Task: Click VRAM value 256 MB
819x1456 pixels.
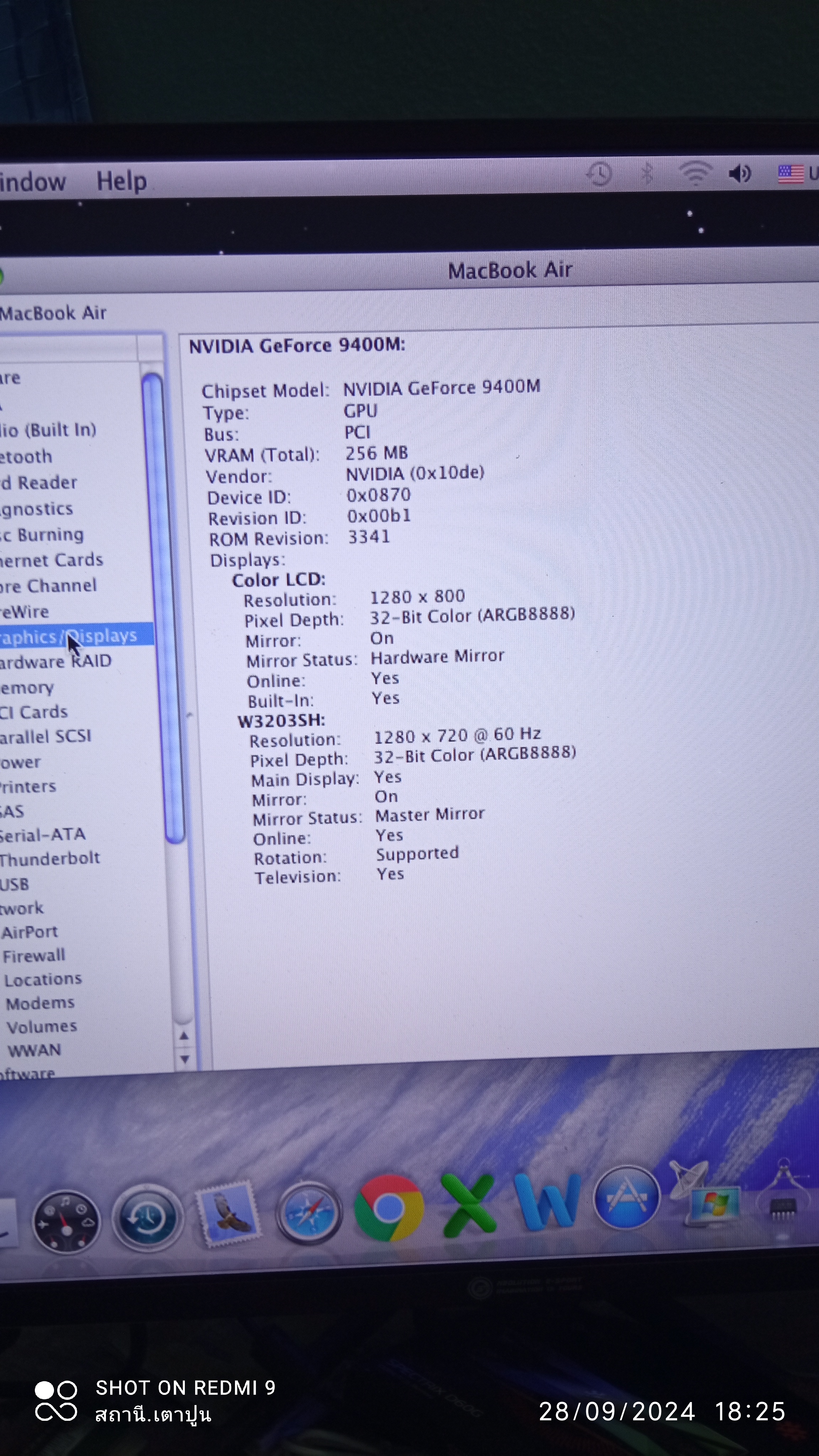Action: (x=376, y=453)
